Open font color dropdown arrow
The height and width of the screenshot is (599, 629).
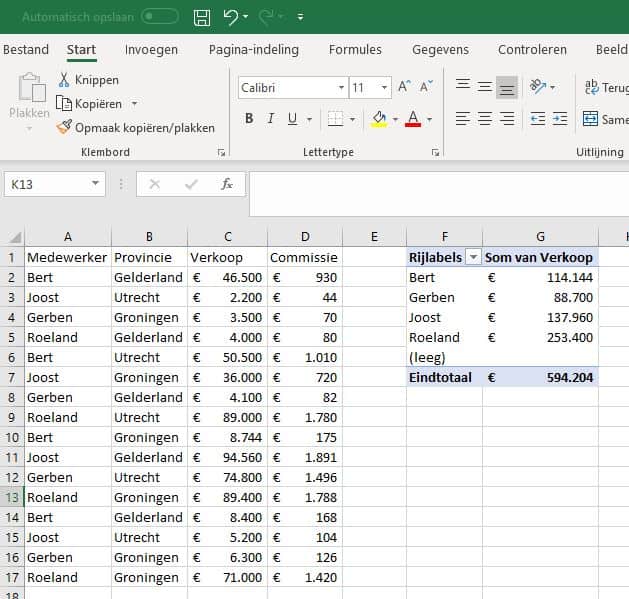(430, 119)
